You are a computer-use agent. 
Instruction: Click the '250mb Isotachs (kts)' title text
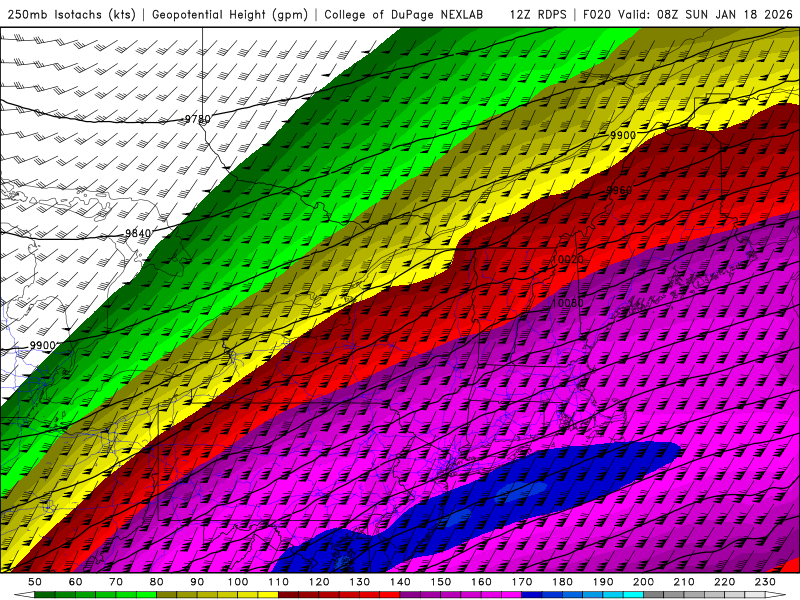click(71, 15)
